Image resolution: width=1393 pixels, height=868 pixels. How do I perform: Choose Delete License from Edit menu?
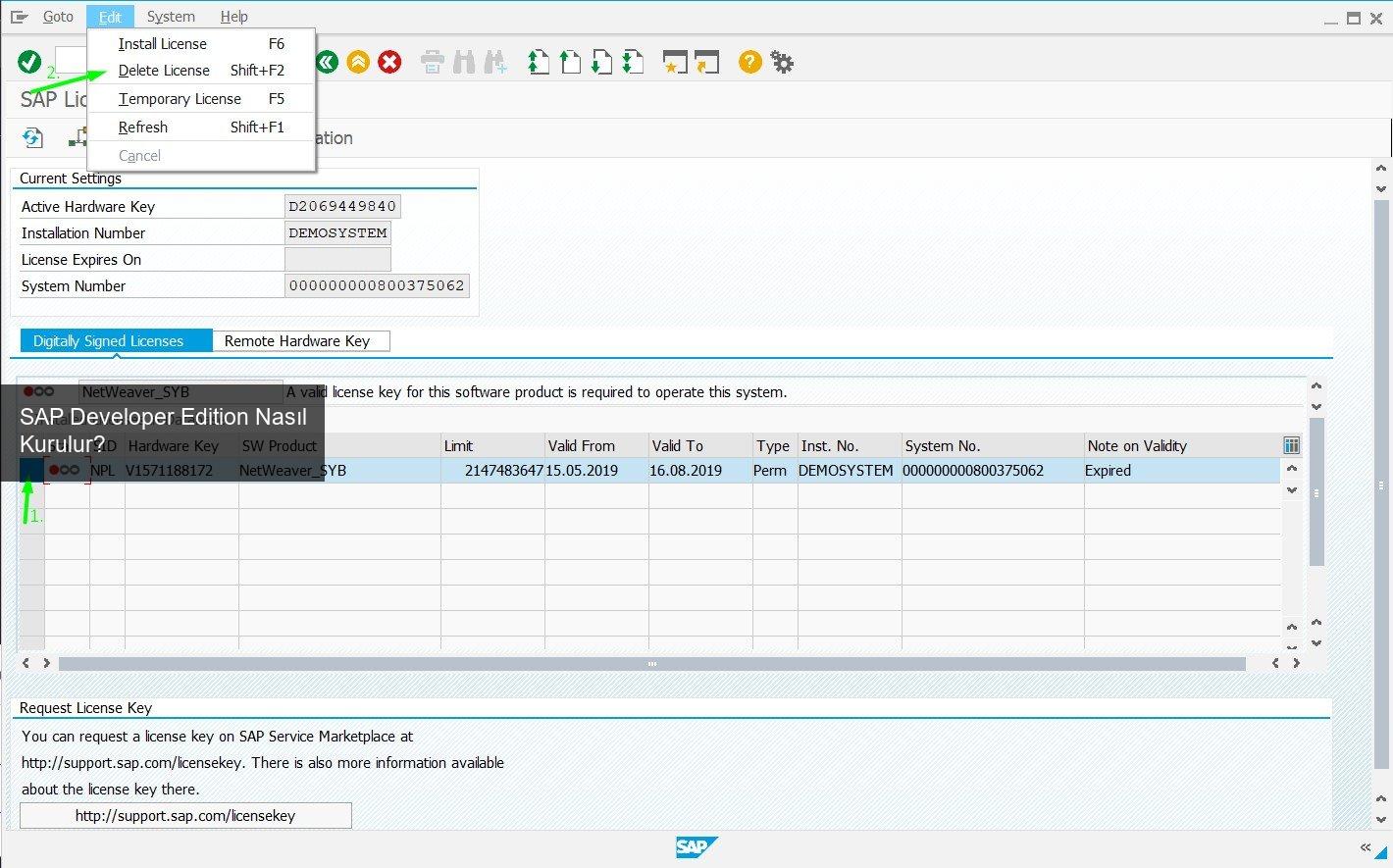(x=164, y=71)
